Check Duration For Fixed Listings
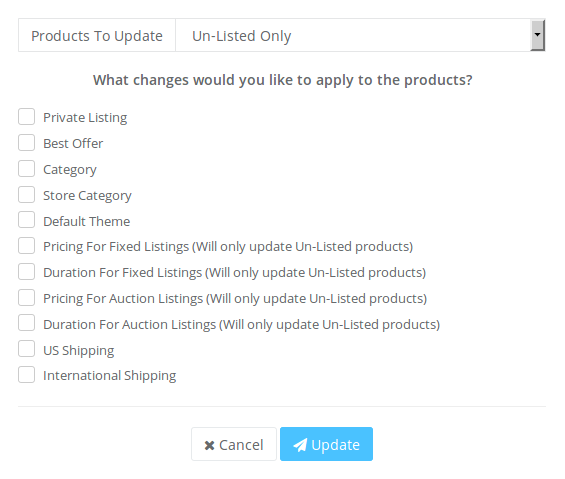Screen dimensions: 565x479 [27, 272]
